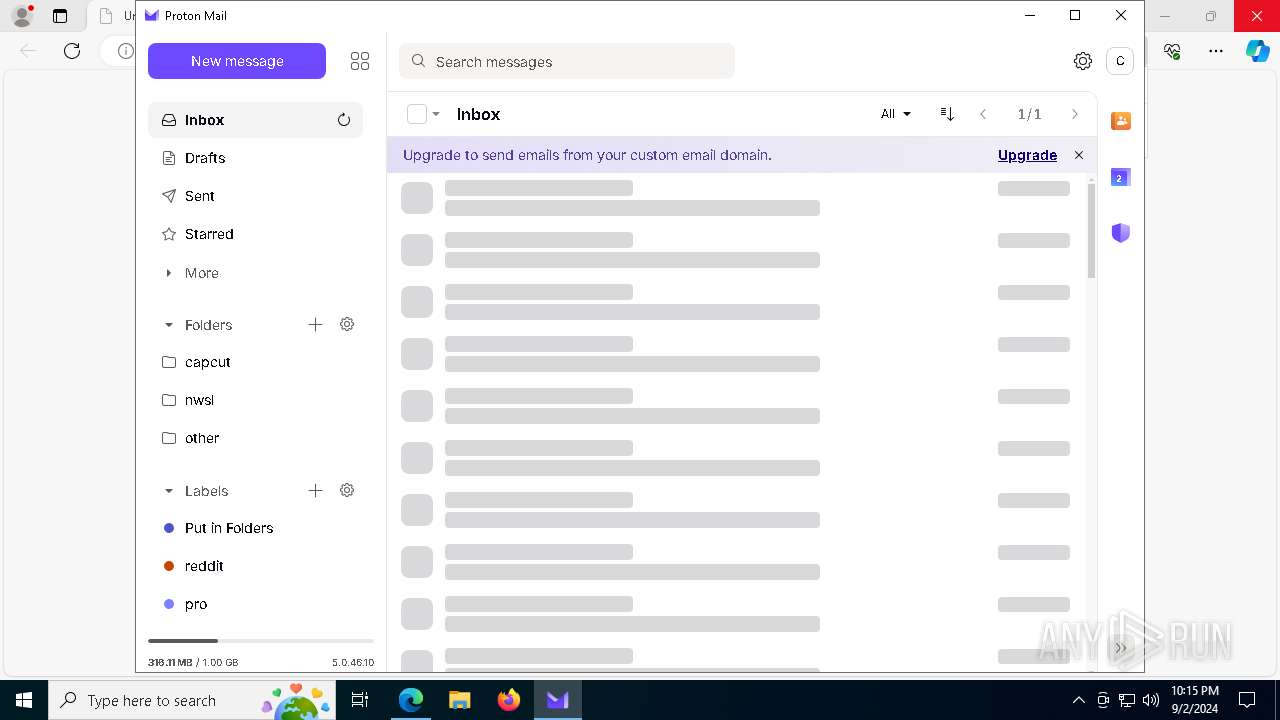
Task: Click the message list scrollbar
Action: tap(1091, 230)
